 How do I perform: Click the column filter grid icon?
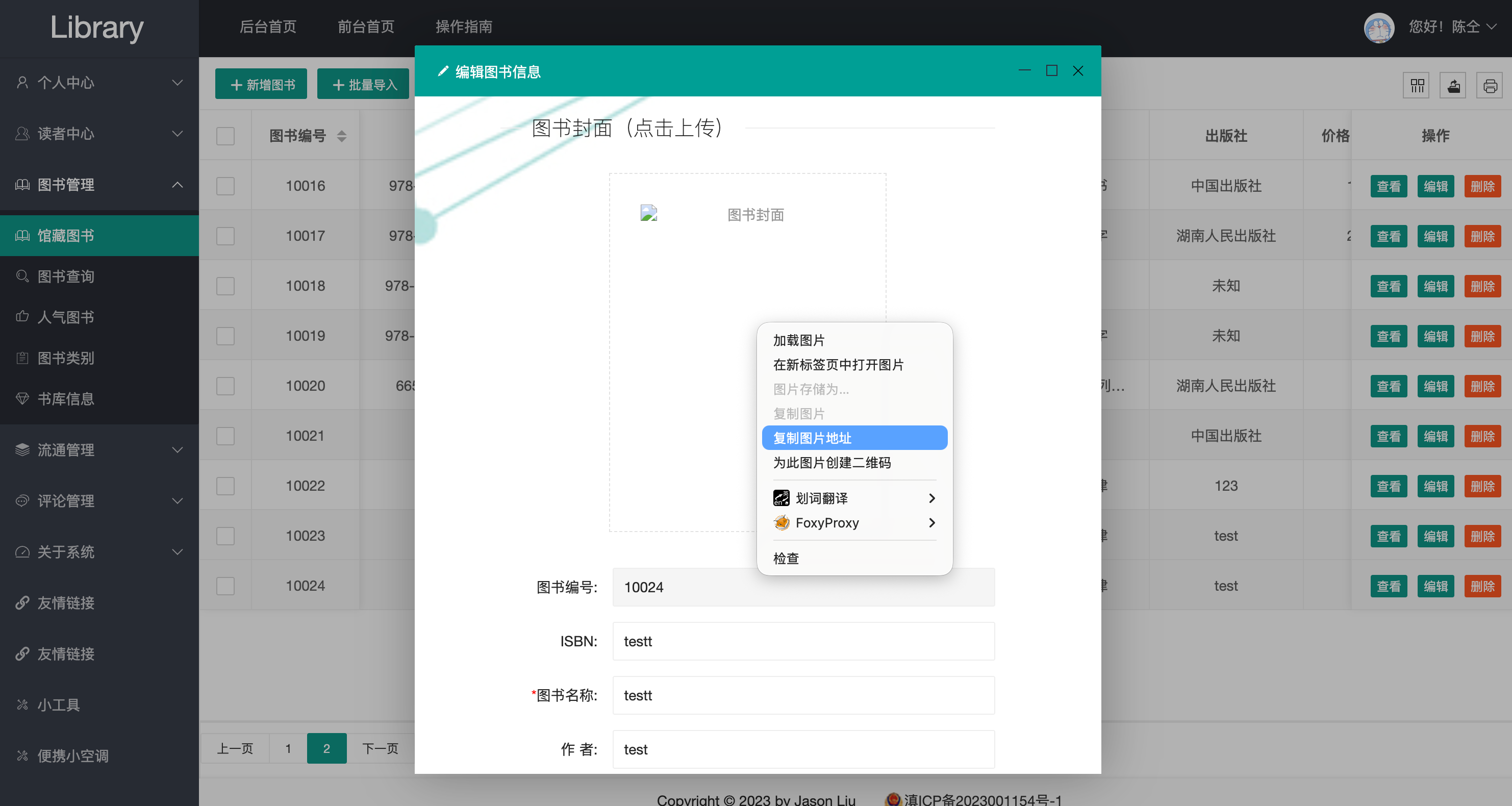point(1417,86)
